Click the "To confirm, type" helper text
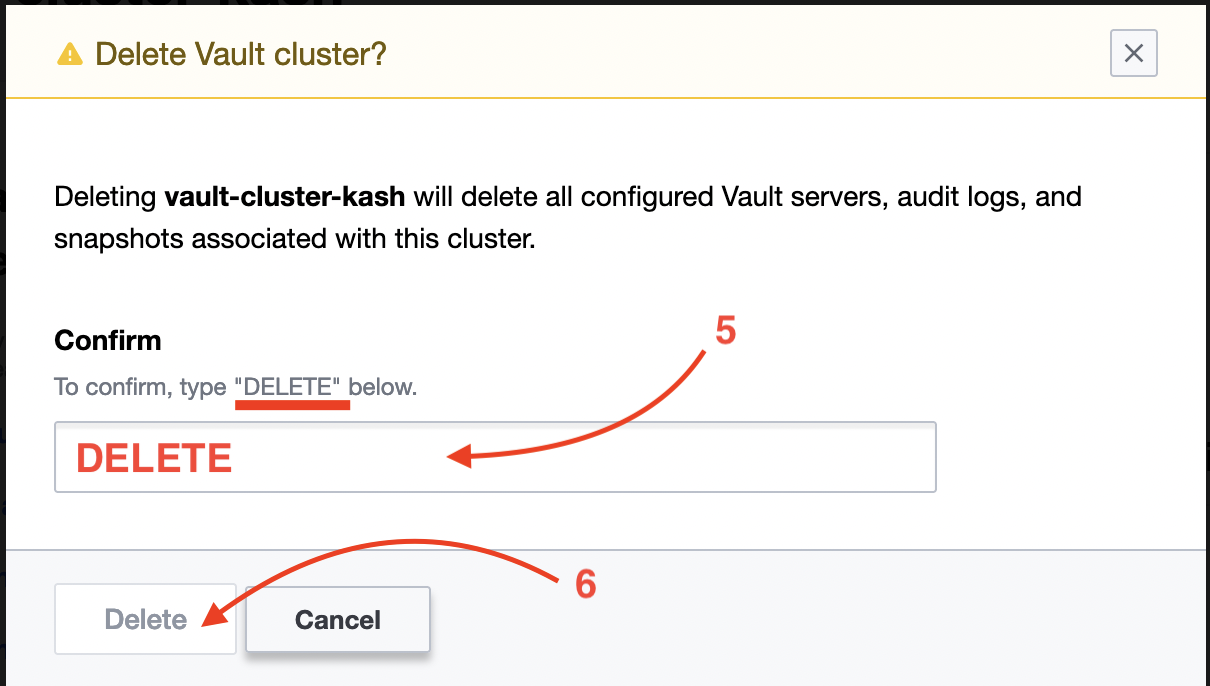The height and width of the screenshot is (686, 1210). [140, 387]
